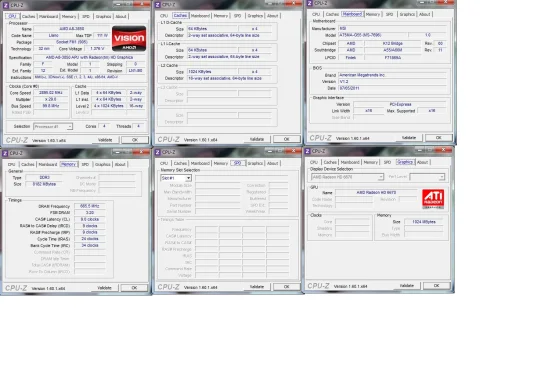
Task: Click the motherboard Manufacturer field
Action: 393,28
